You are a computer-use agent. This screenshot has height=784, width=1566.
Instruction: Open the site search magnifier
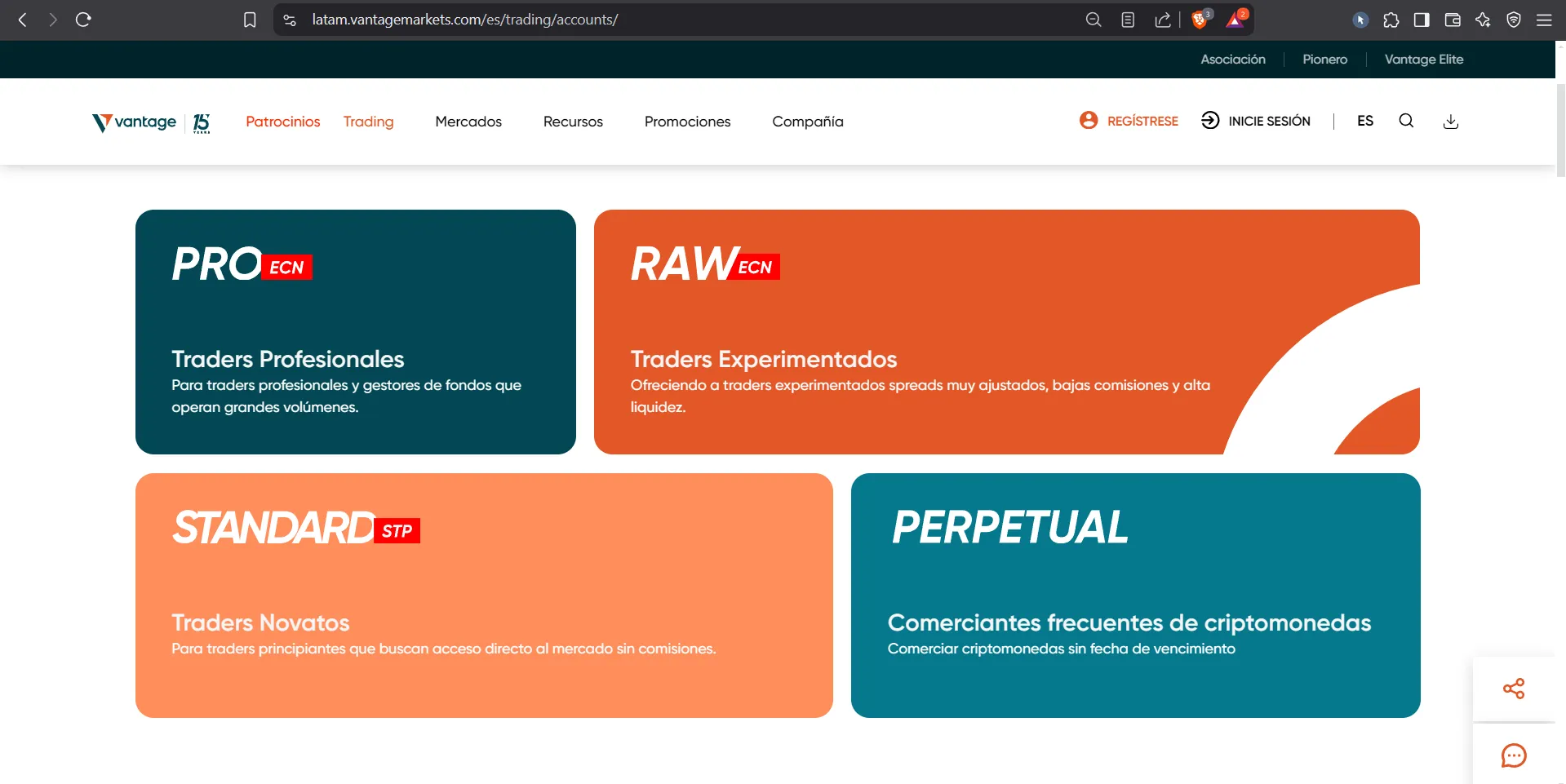(1406, 121)
